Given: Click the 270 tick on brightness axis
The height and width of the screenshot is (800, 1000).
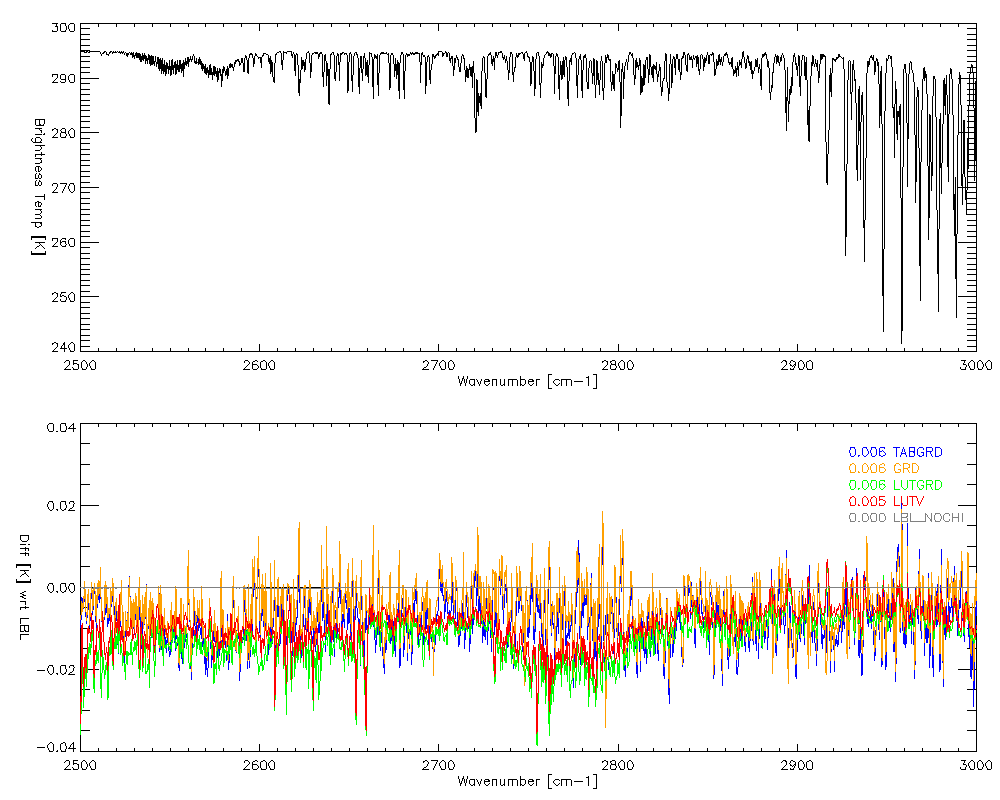Looking at the screenshot, I should tap(62, 187).
